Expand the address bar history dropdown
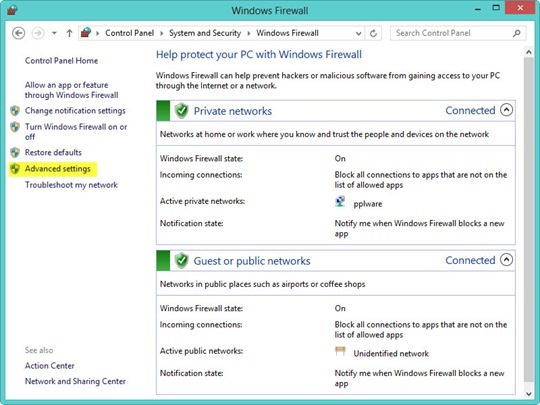 tap(359, 33)
